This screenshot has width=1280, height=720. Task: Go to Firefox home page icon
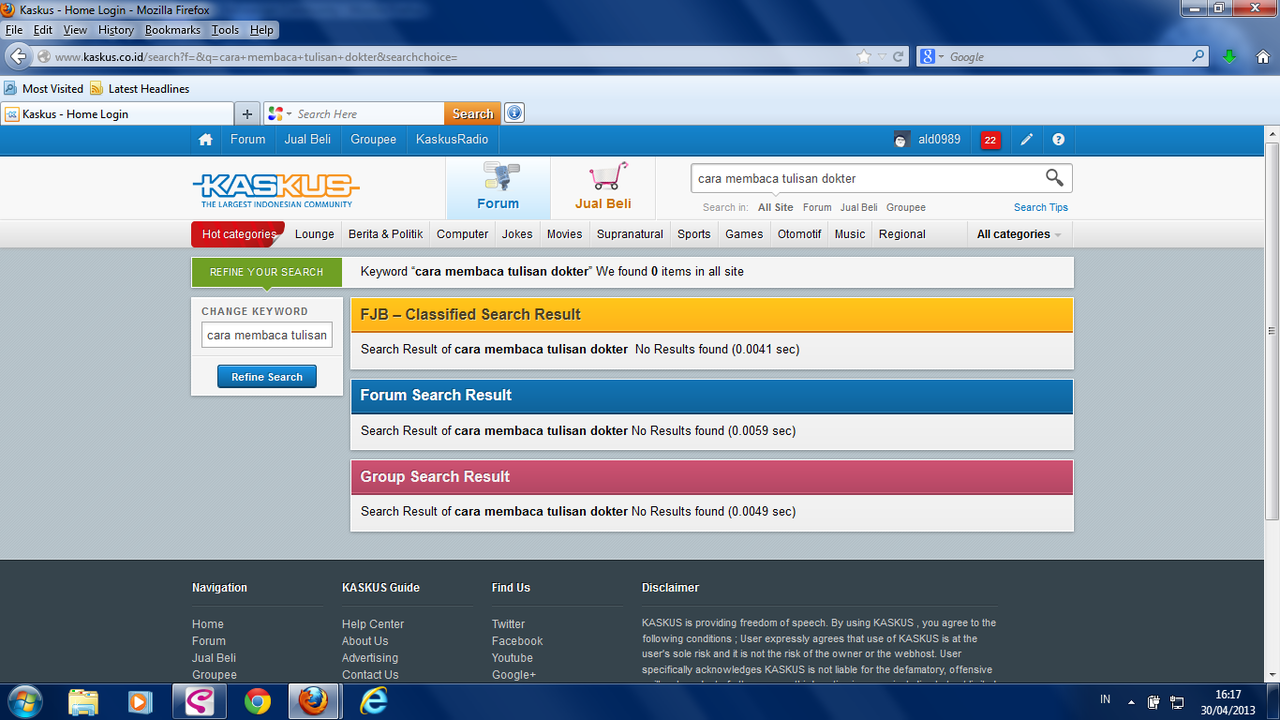[1262, 57]
